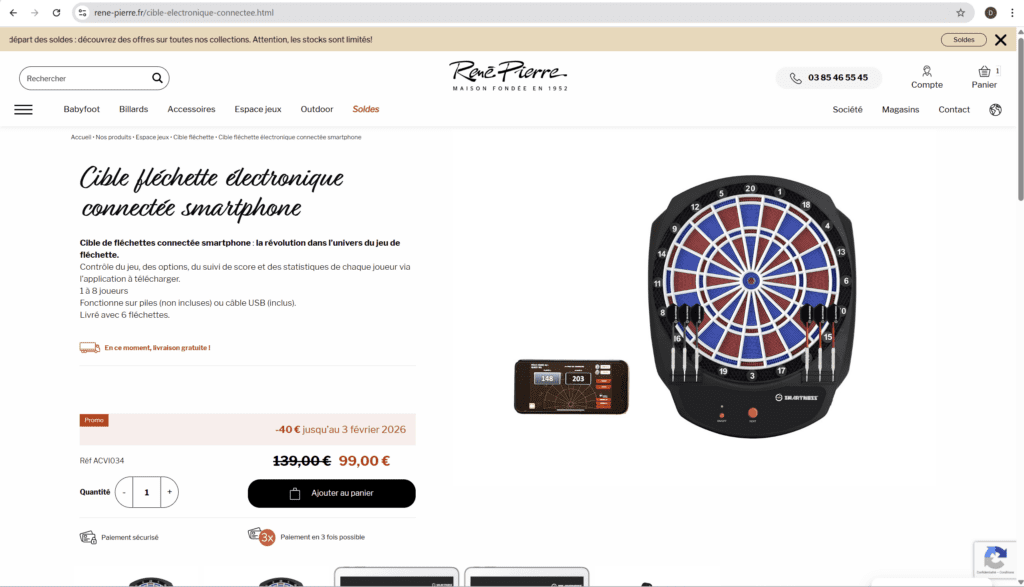1024x587 pixels.
Task: Open the Babyfoot menu
Action: [82, 109]
